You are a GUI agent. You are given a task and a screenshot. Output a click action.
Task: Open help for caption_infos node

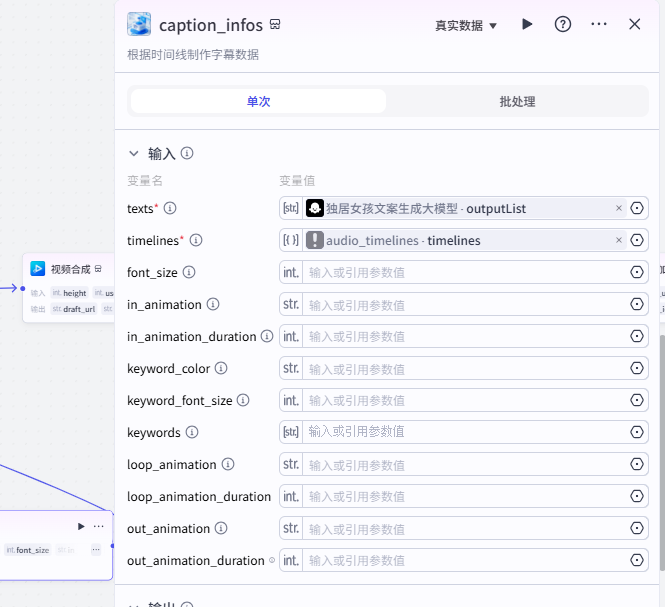tap(562, 25)
